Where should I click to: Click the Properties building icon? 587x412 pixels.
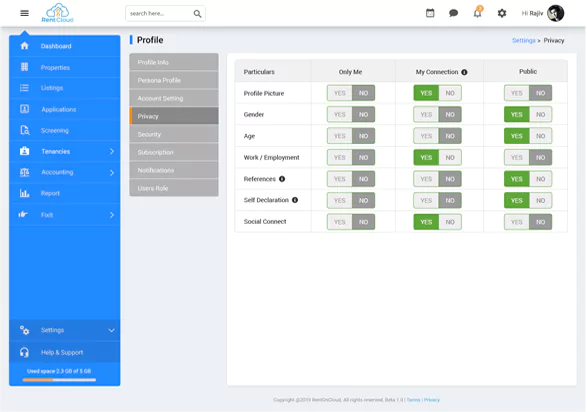[24, 67]
